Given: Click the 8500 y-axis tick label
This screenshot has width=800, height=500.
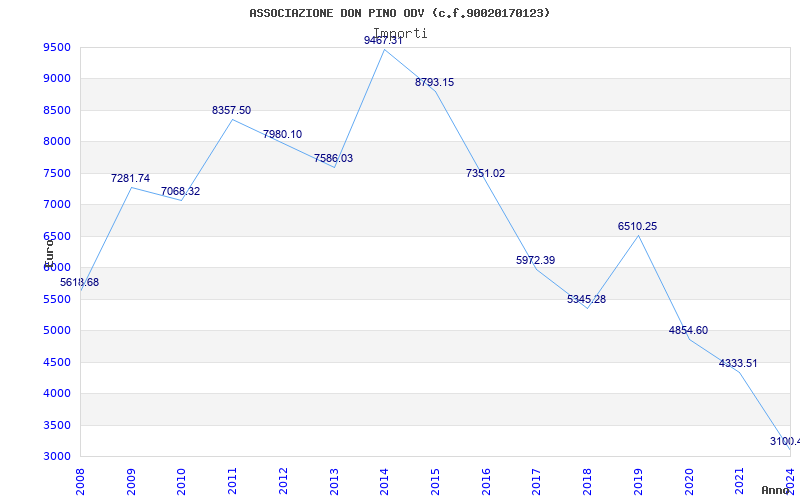Looking at the screenshot, I should point(57,110).
